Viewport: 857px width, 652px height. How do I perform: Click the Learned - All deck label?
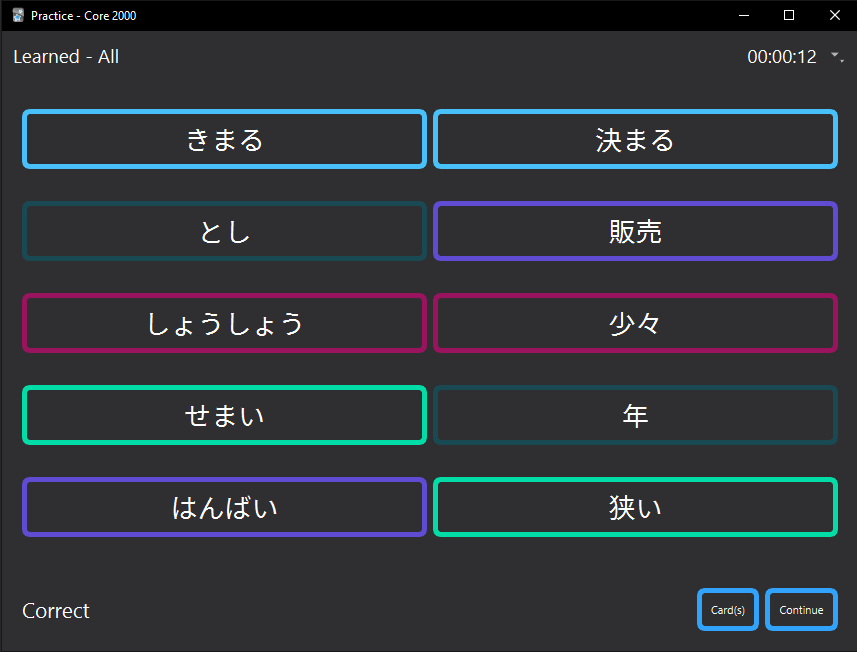click(66, 57)
